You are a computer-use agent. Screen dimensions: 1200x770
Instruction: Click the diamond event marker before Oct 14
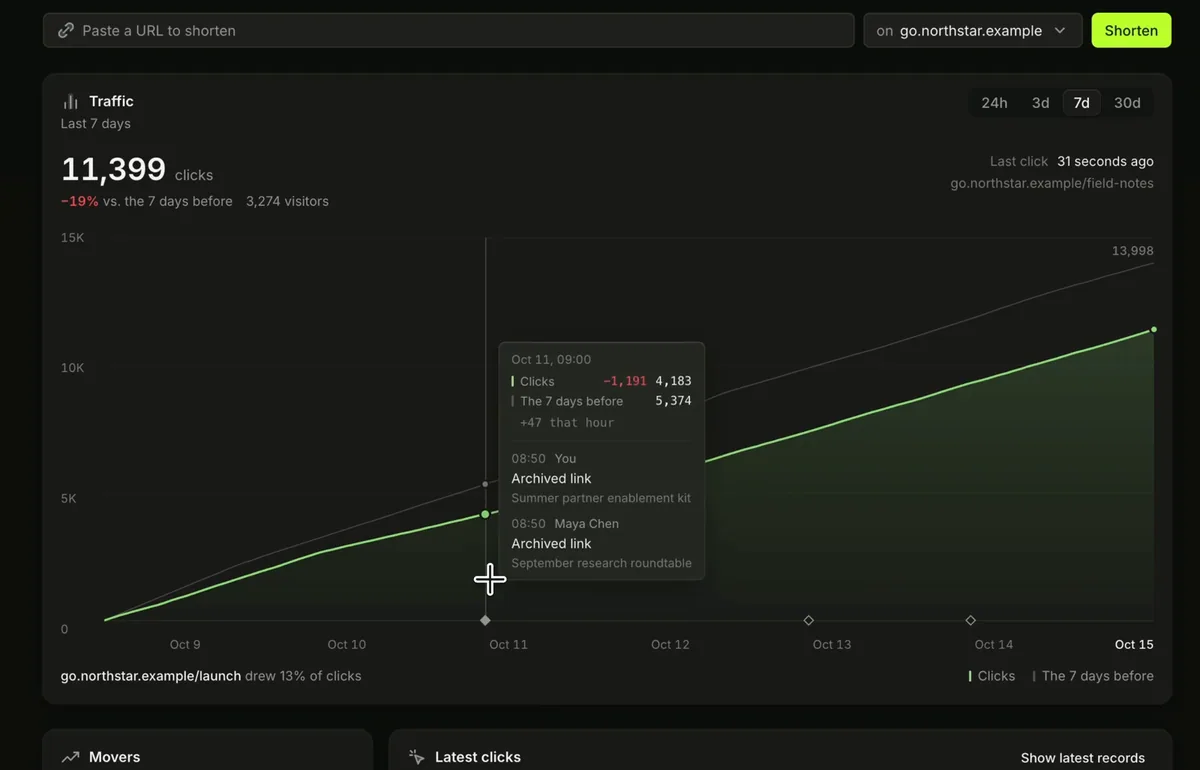pyautogui.click(x=970, y=620)
